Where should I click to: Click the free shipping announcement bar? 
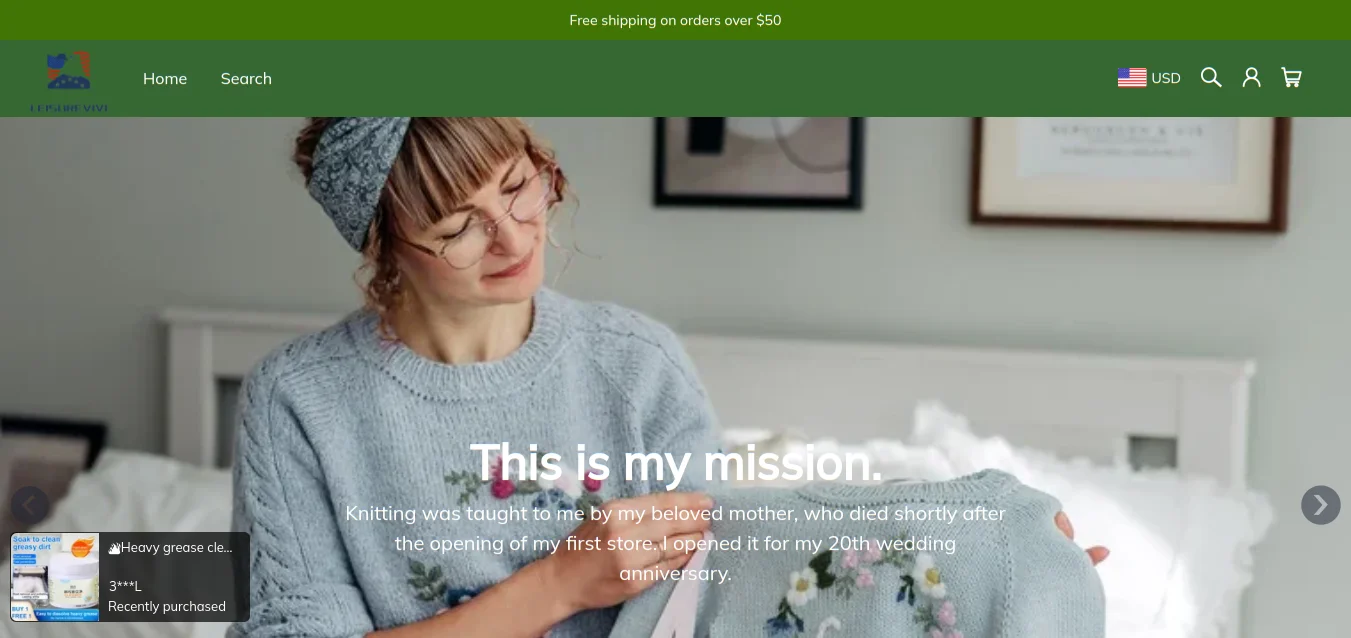(x=675, y=20)
